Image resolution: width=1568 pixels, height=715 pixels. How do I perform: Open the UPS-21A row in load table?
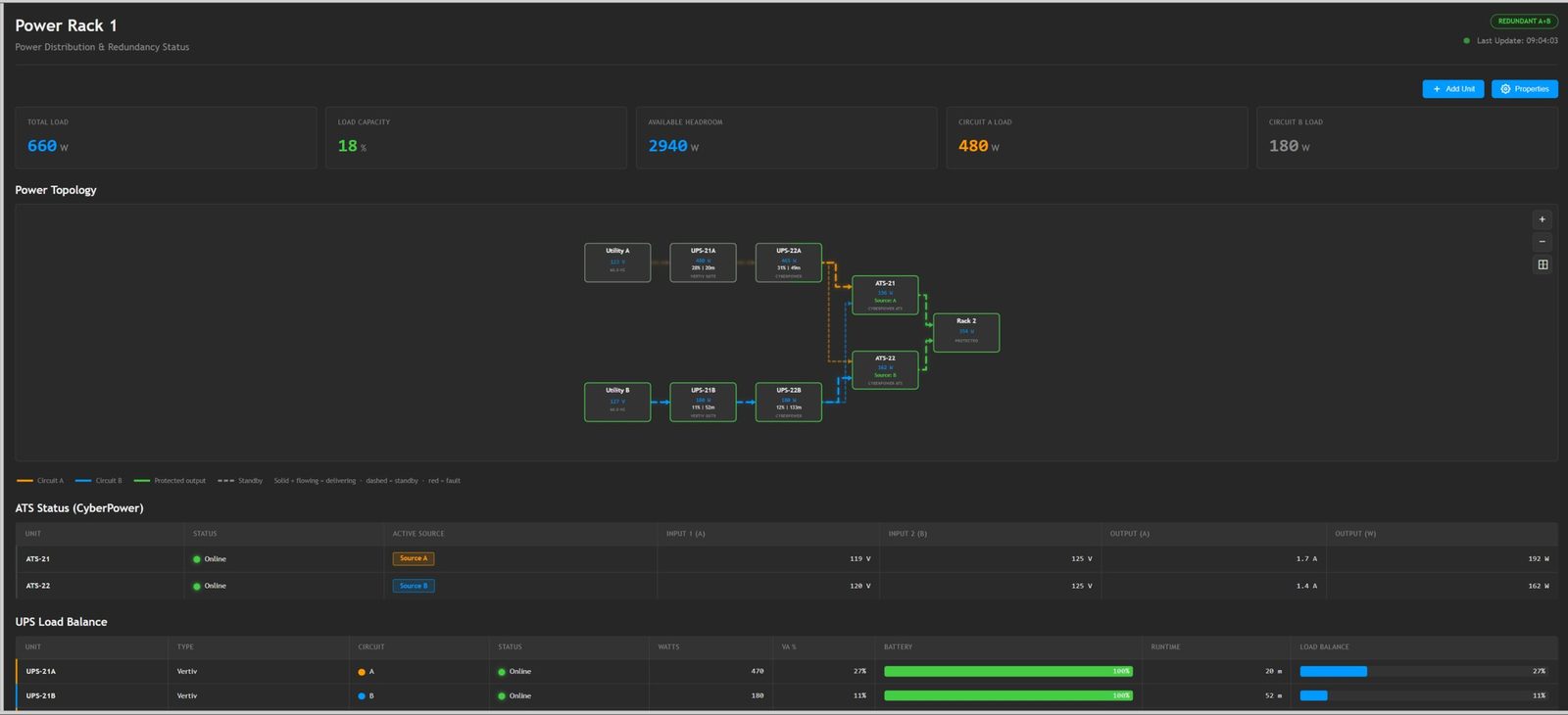pos(786,672)
